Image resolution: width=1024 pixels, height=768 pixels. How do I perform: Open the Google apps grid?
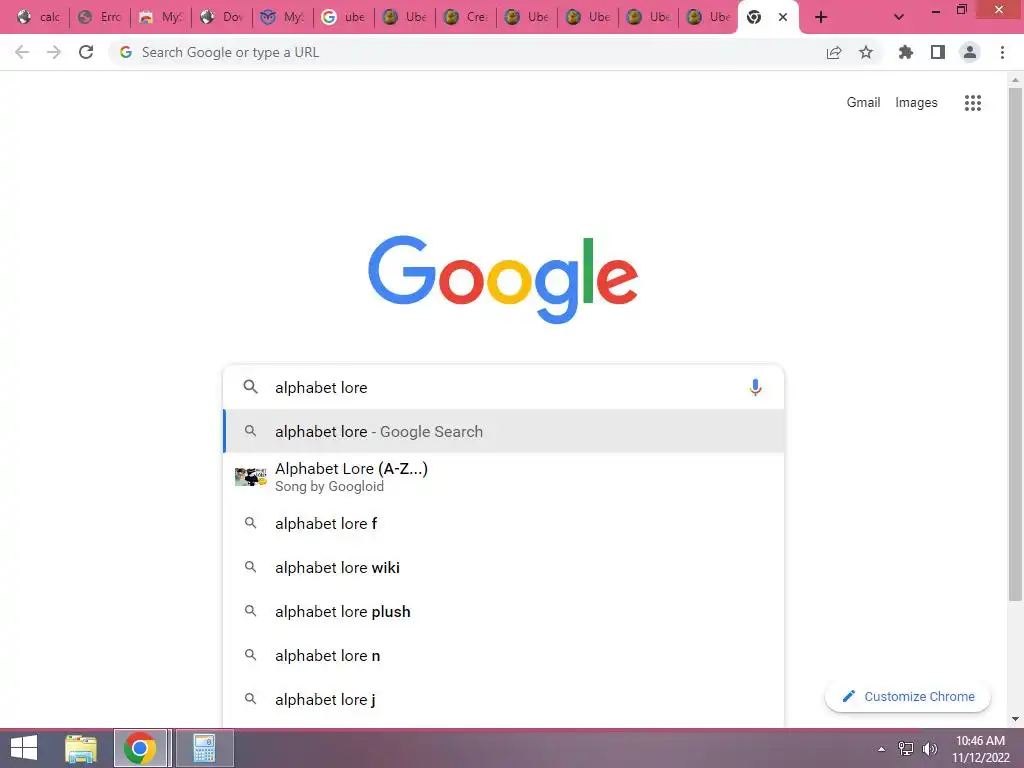coord(972,103)
